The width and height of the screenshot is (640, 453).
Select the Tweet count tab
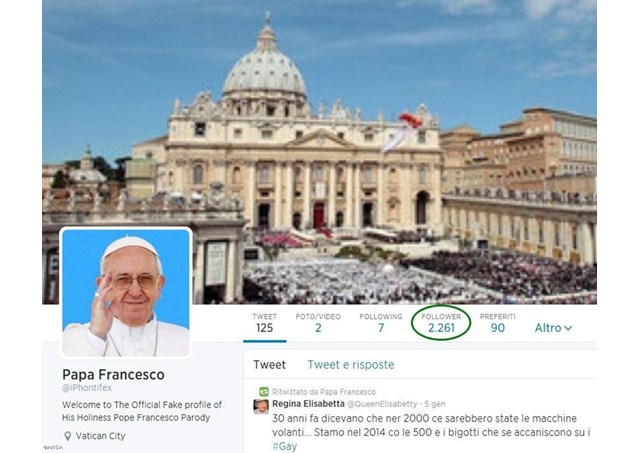point(264,323)
